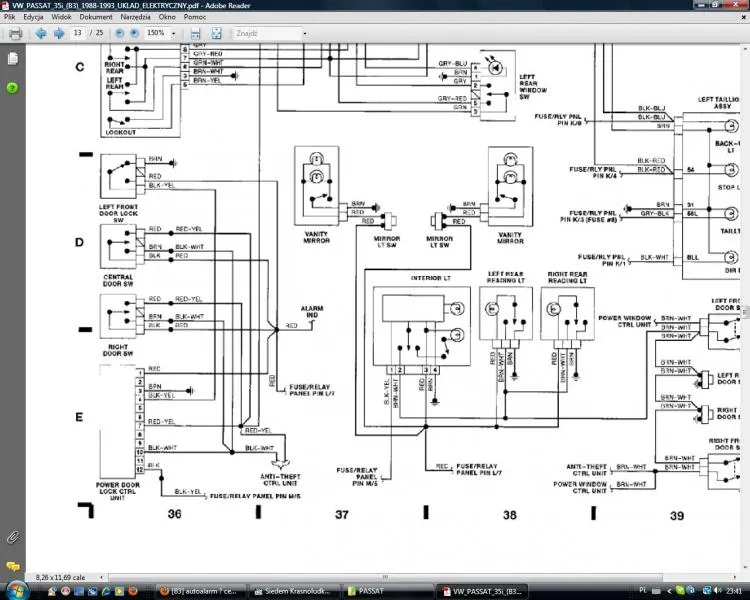Open the Plik menu
The image size is (750, 600).
pyautogui.click(x=10, y=18)
